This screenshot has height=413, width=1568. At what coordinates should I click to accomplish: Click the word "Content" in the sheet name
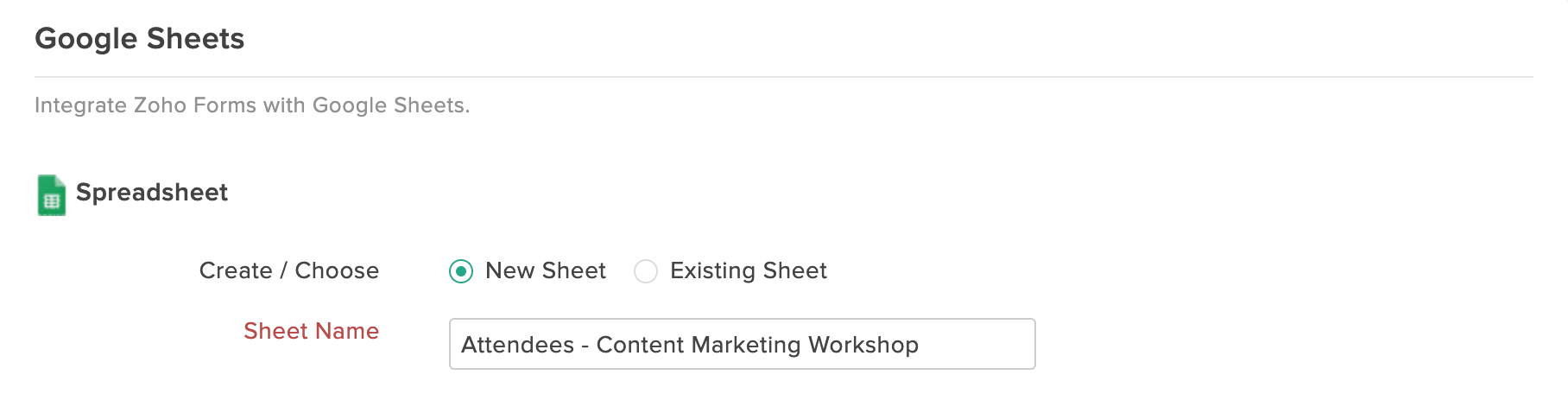coord(640,345)
